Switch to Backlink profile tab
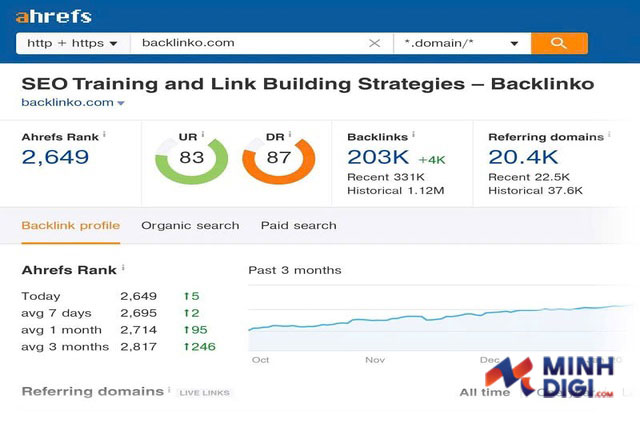Screen dimensions: 640x423 point(71,225)
